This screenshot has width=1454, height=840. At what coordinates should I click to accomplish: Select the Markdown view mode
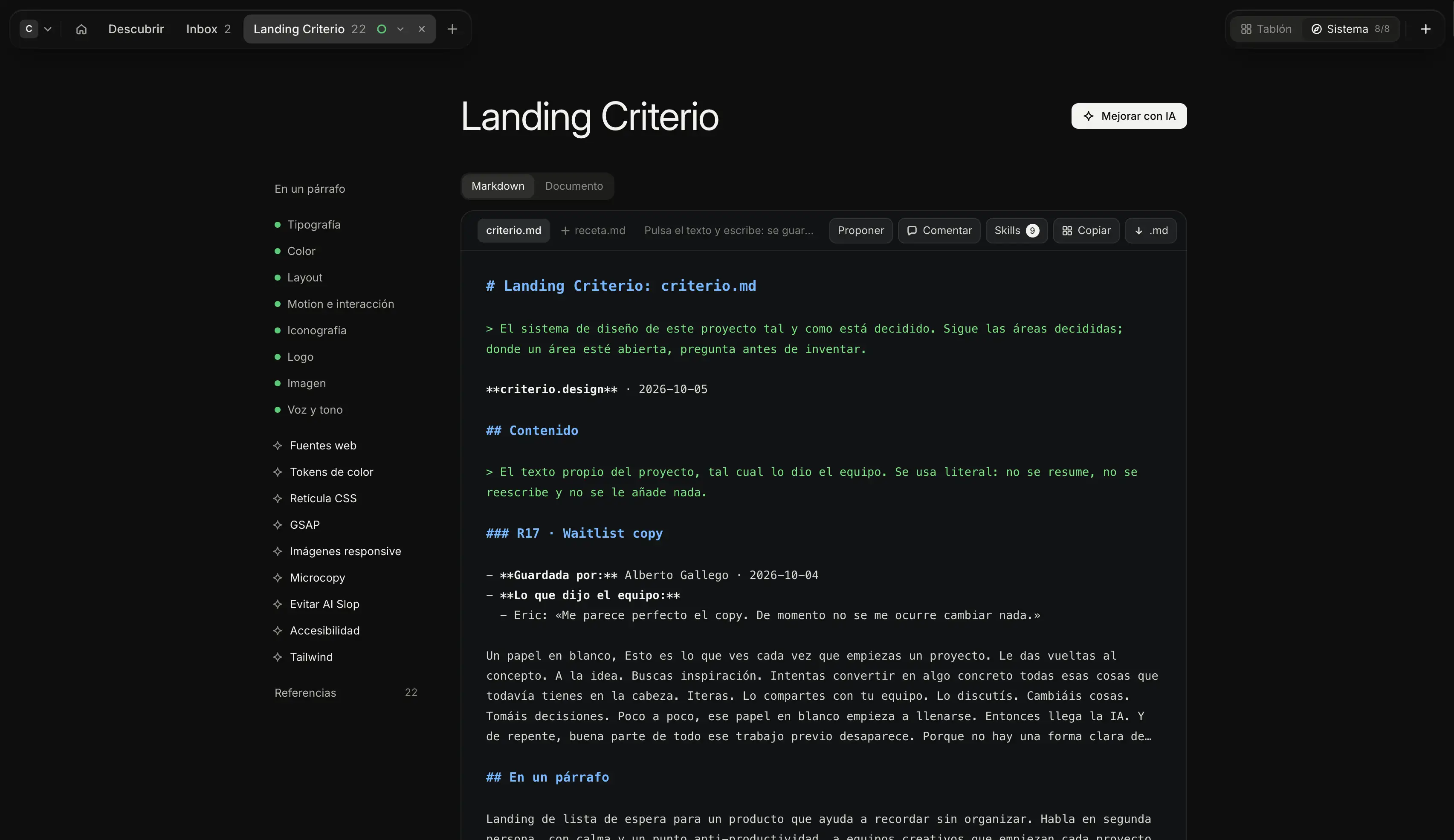point(498,186)
